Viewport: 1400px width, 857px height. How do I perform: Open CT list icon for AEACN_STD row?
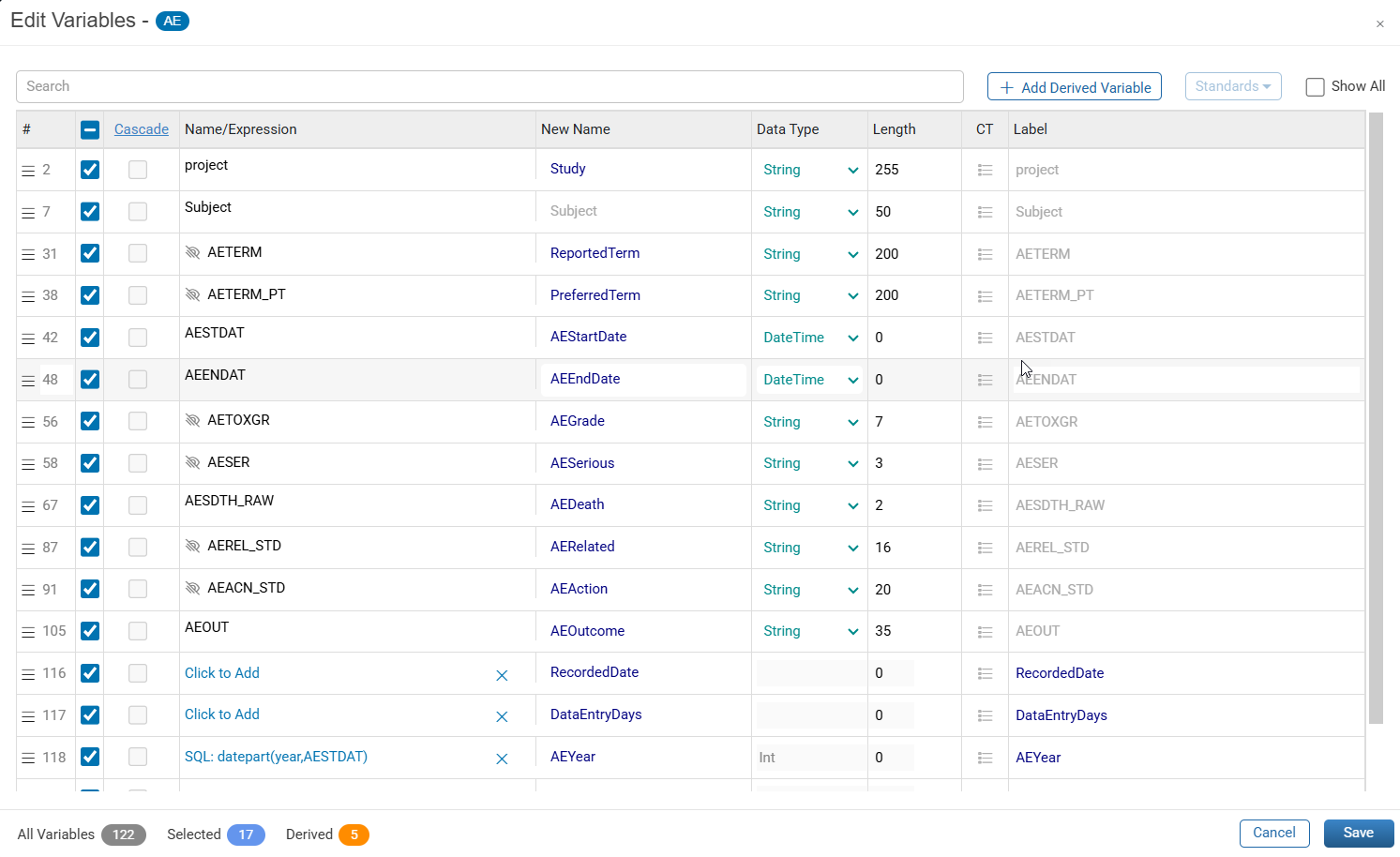click(x=985, y=590)
